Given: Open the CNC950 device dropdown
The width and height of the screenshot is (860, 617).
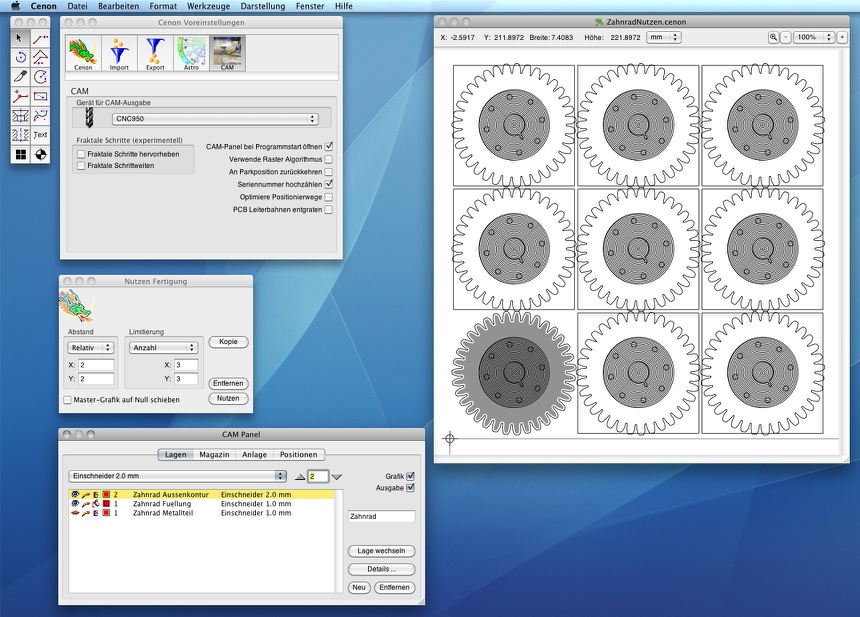Looking at the screenshot, I should click(x=214, y=119).
